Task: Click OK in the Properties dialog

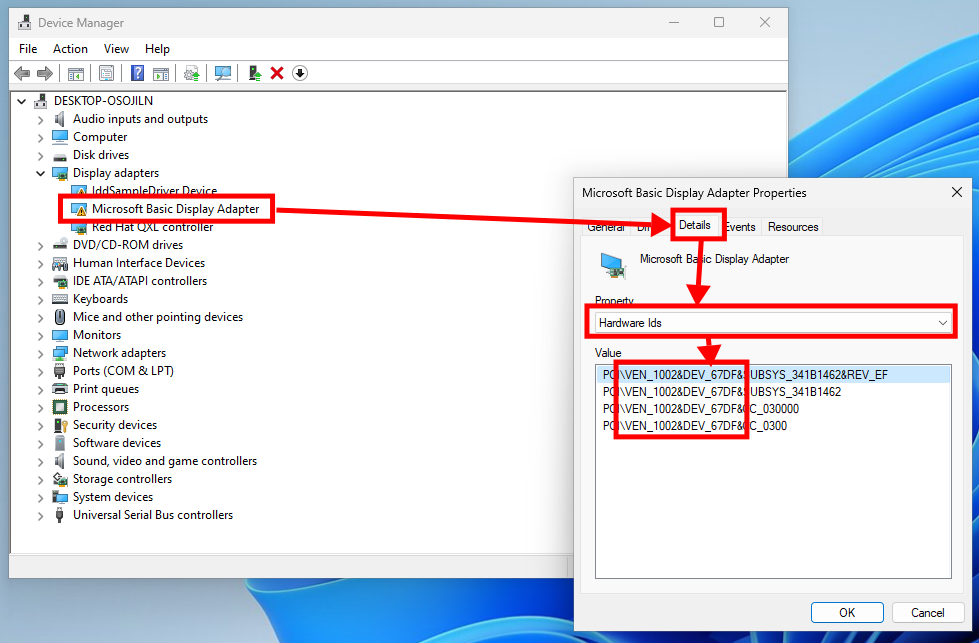Action: point(847,612)
